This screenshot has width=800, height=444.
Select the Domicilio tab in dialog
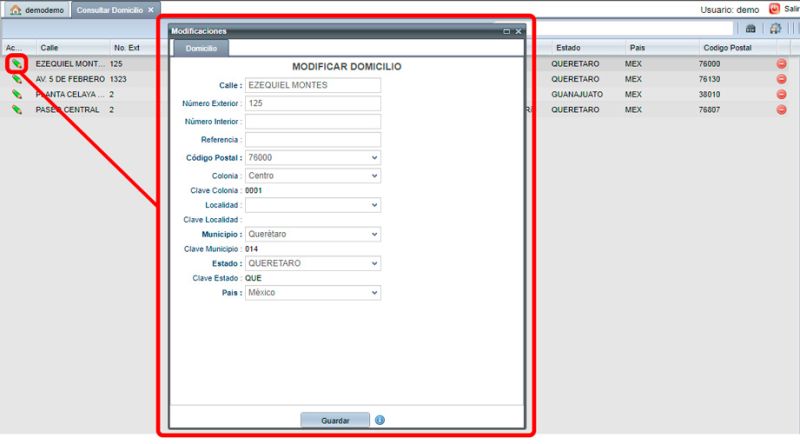tap(201, 48)
